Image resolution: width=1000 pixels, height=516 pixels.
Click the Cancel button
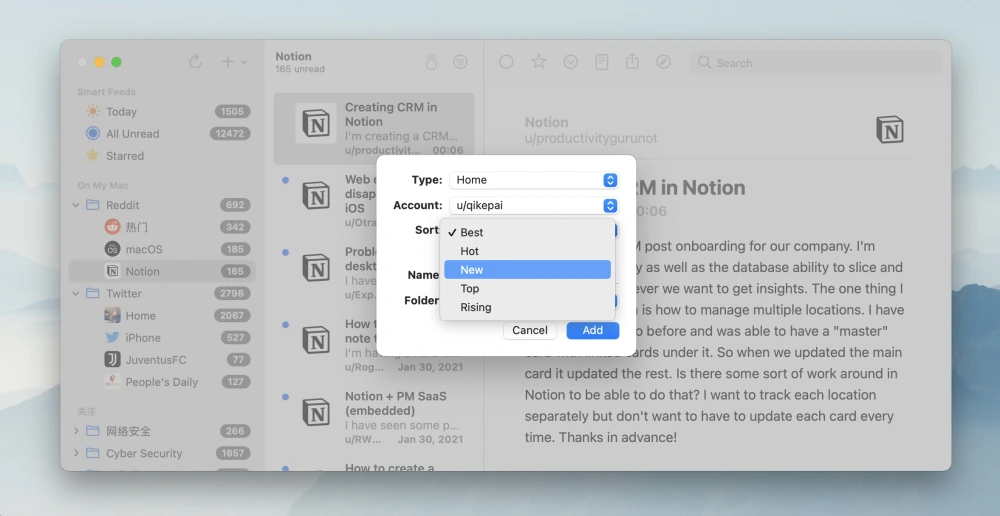pyautogui.click(x=530, y=330)
